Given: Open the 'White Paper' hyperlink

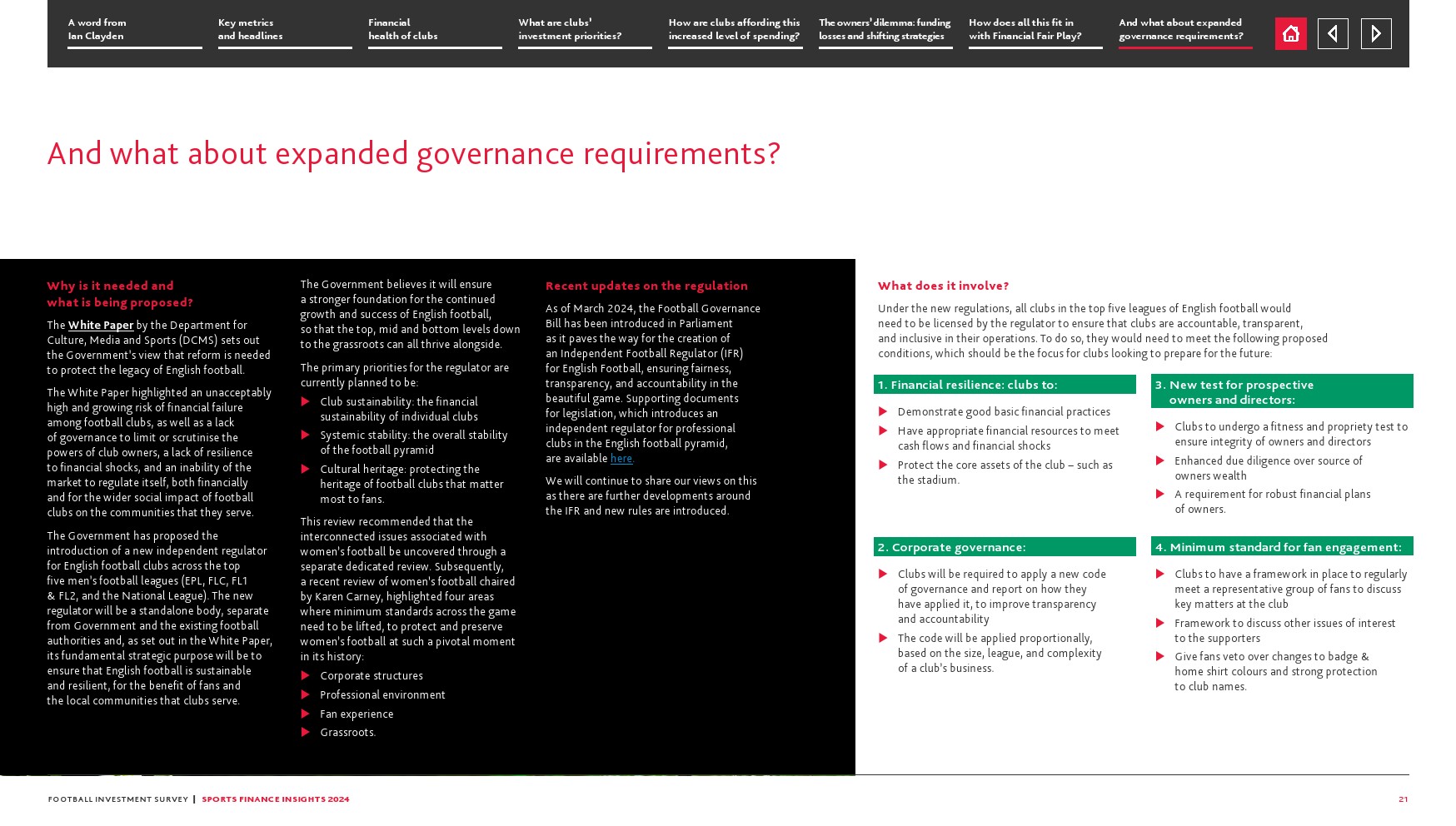Looking at the screenshot, I should (x=101, y=326).
